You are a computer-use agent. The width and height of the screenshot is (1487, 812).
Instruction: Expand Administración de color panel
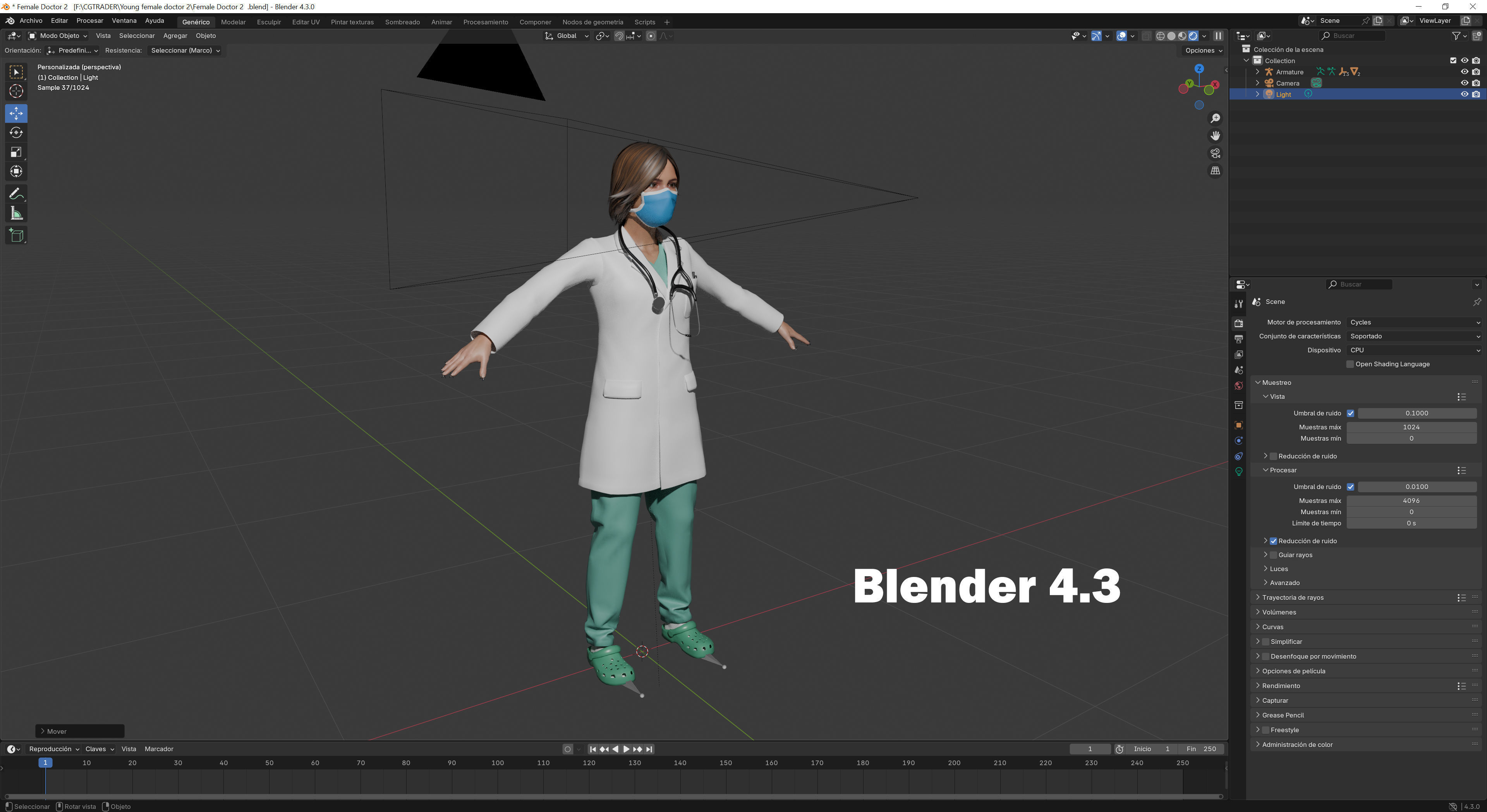click(x=1297, y=745)
